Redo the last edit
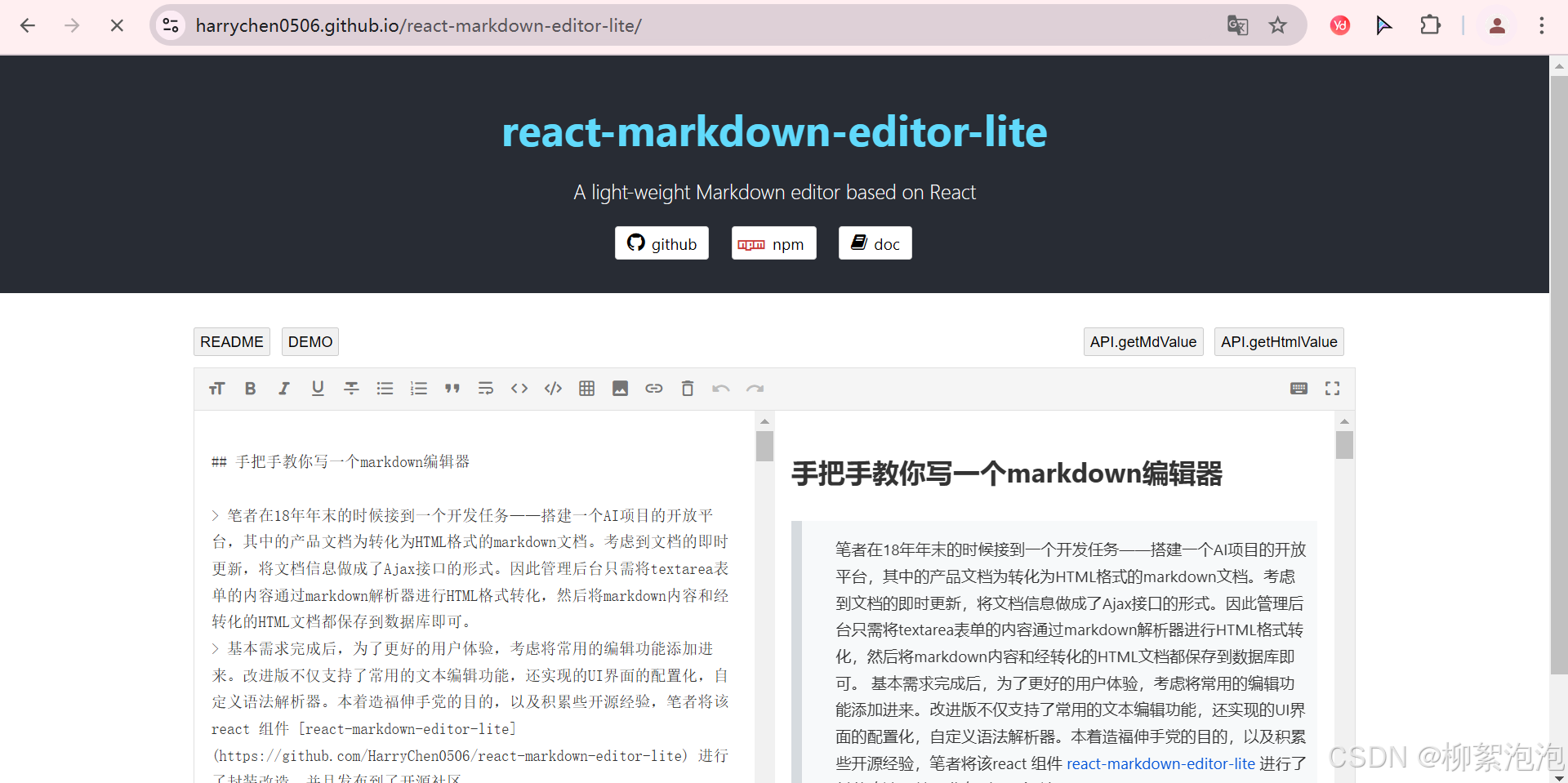 coord(755,389)
